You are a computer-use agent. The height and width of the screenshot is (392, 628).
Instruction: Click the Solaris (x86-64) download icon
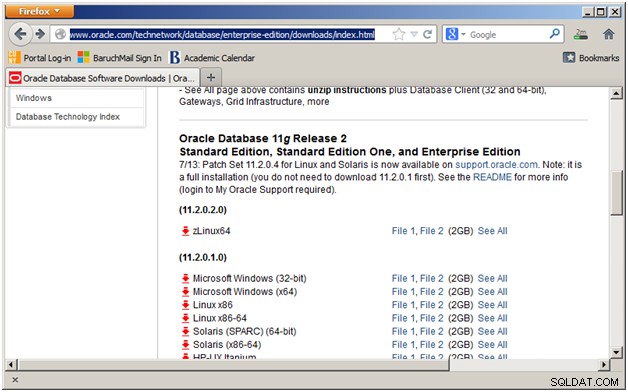click(185, 344)
